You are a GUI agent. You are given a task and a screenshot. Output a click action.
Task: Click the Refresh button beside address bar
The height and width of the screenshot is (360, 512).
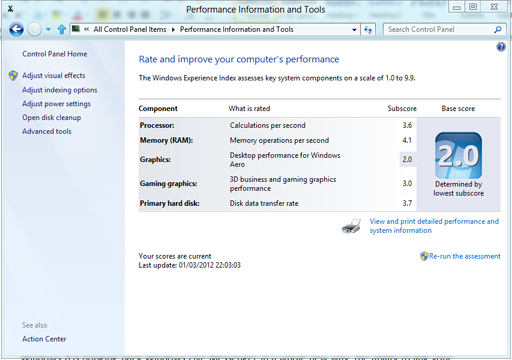coord(368,30)
